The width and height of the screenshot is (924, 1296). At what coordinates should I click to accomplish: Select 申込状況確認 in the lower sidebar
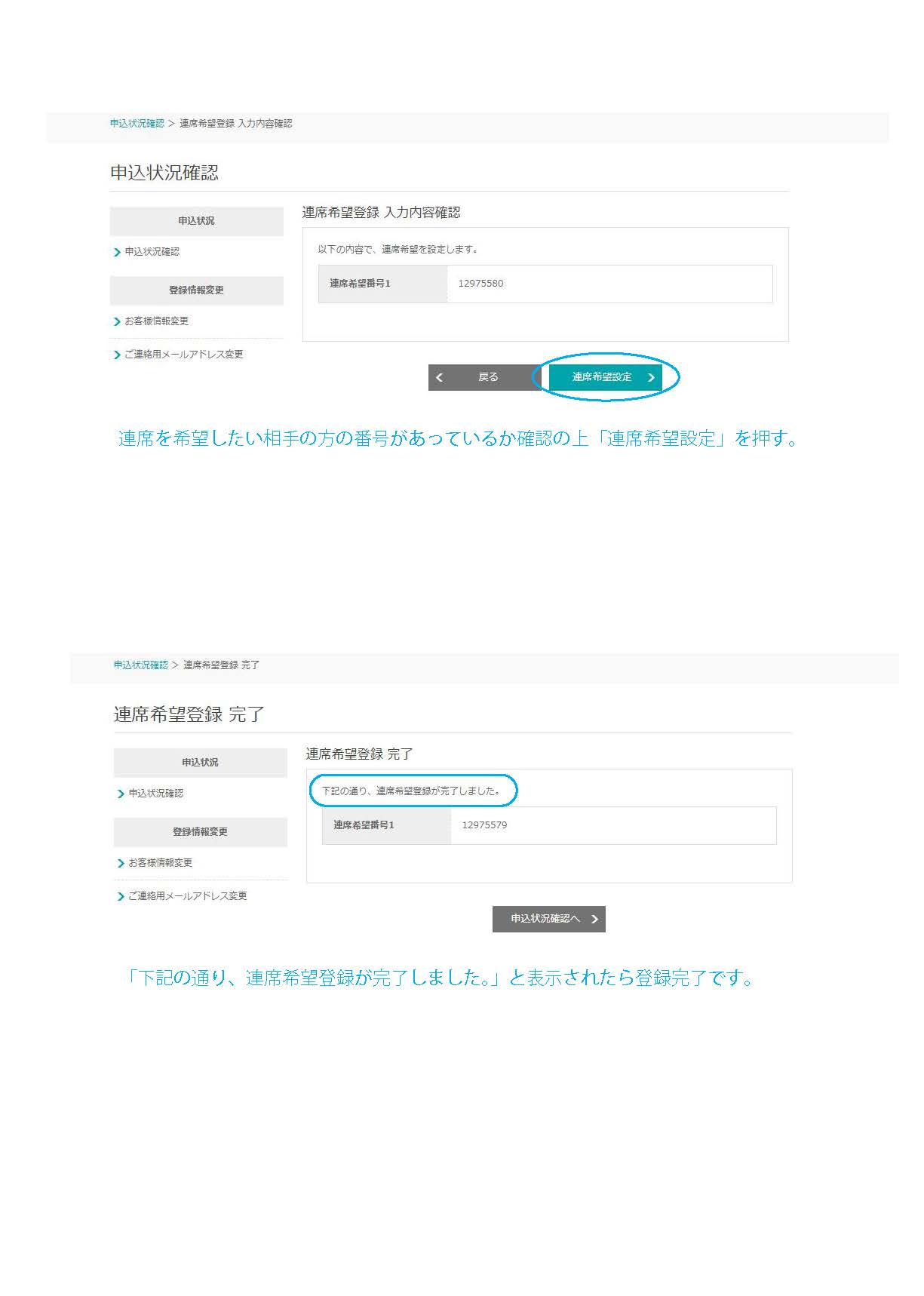tap(155, 794)
